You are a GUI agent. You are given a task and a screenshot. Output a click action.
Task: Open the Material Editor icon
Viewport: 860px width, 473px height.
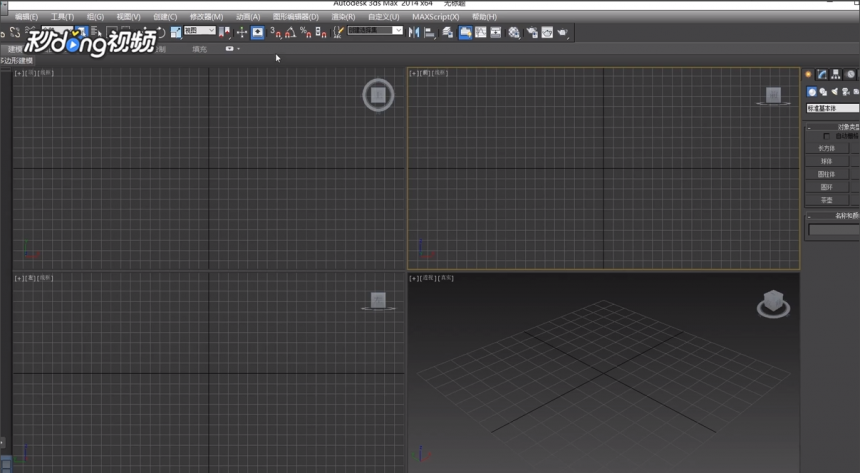tap(514, 32)
